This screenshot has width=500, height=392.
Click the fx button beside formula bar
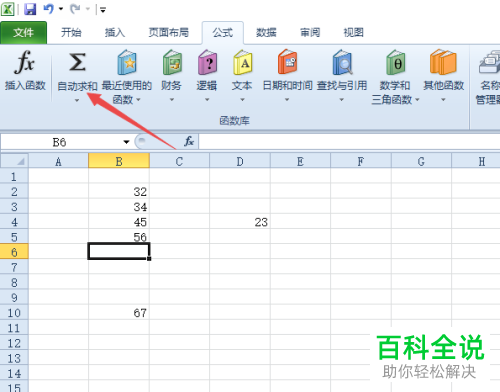click(189, 141)
